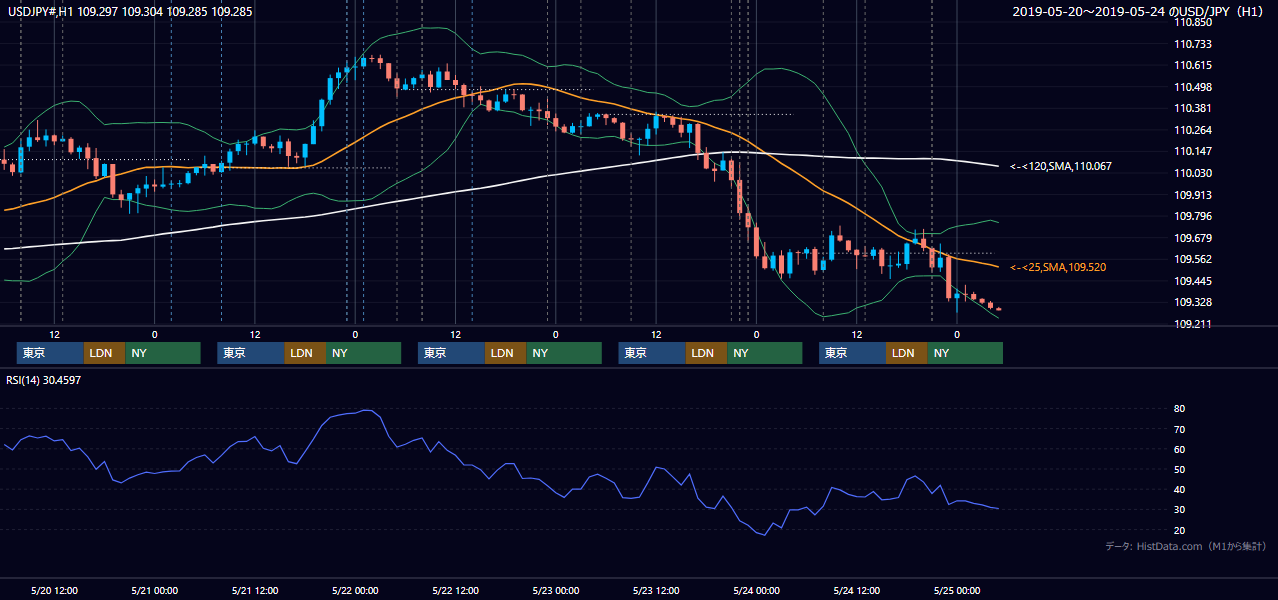Screen dimensions: 1278x600
Task: Select RSI scale level 70
Action: (1180, 429)
